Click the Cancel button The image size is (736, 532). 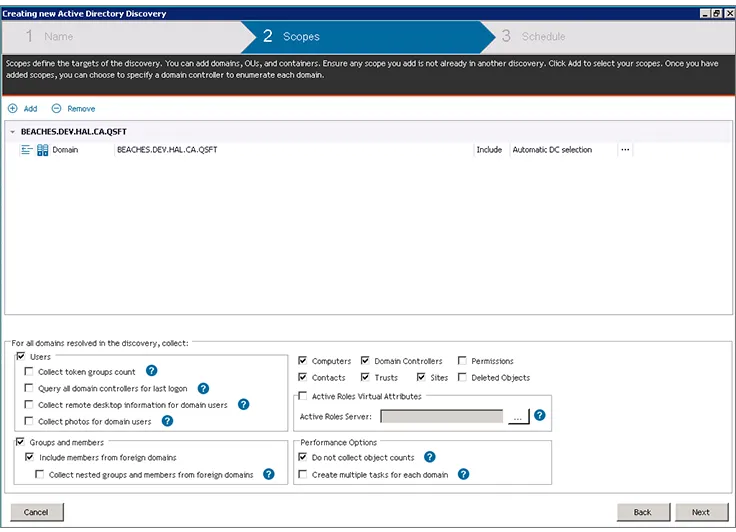click(37, 512)
